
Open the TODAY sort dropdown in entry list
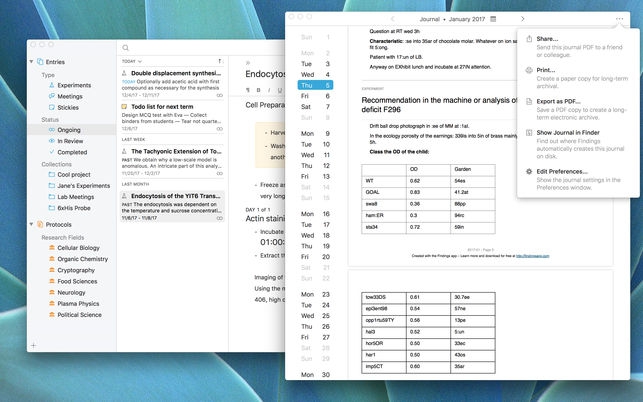(132, 61)
